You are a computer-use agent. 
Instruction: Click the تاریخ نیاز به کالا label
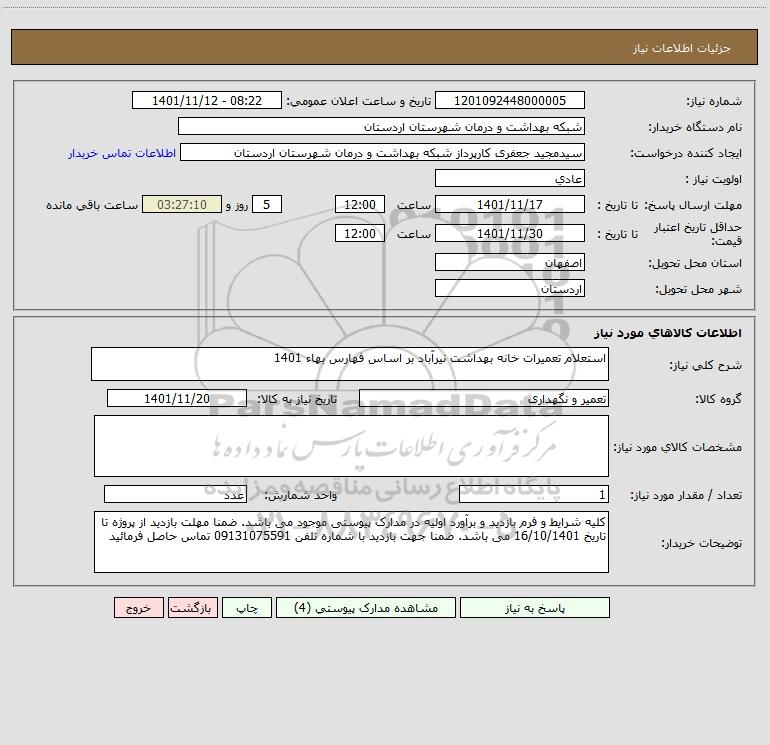[x=297, y=399]
